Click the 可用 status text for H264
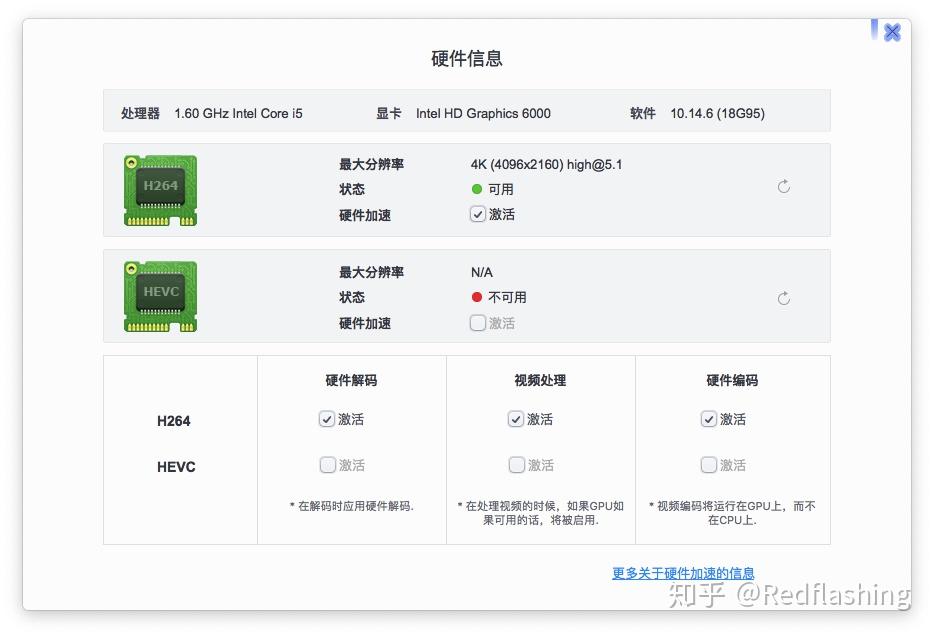934x637 pixels. click(x=500, y=189)
